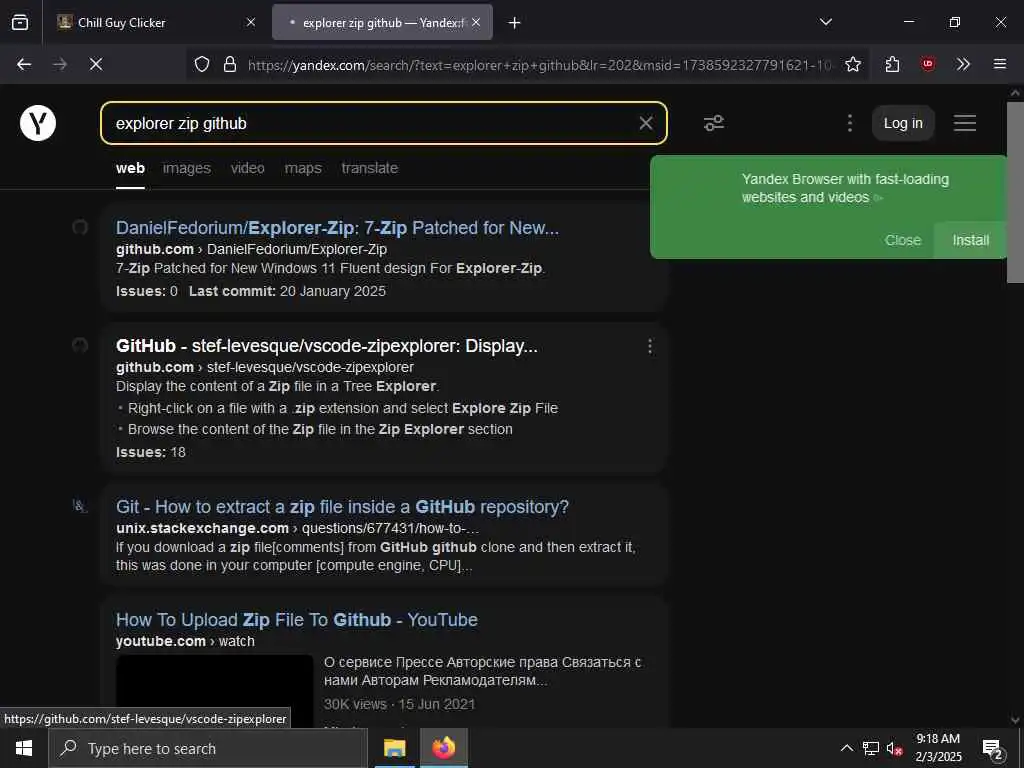Viewport: 1024px width, 768px height.
Task: Open the Extensions puzzle icon
Action: [x=892, y=64]
